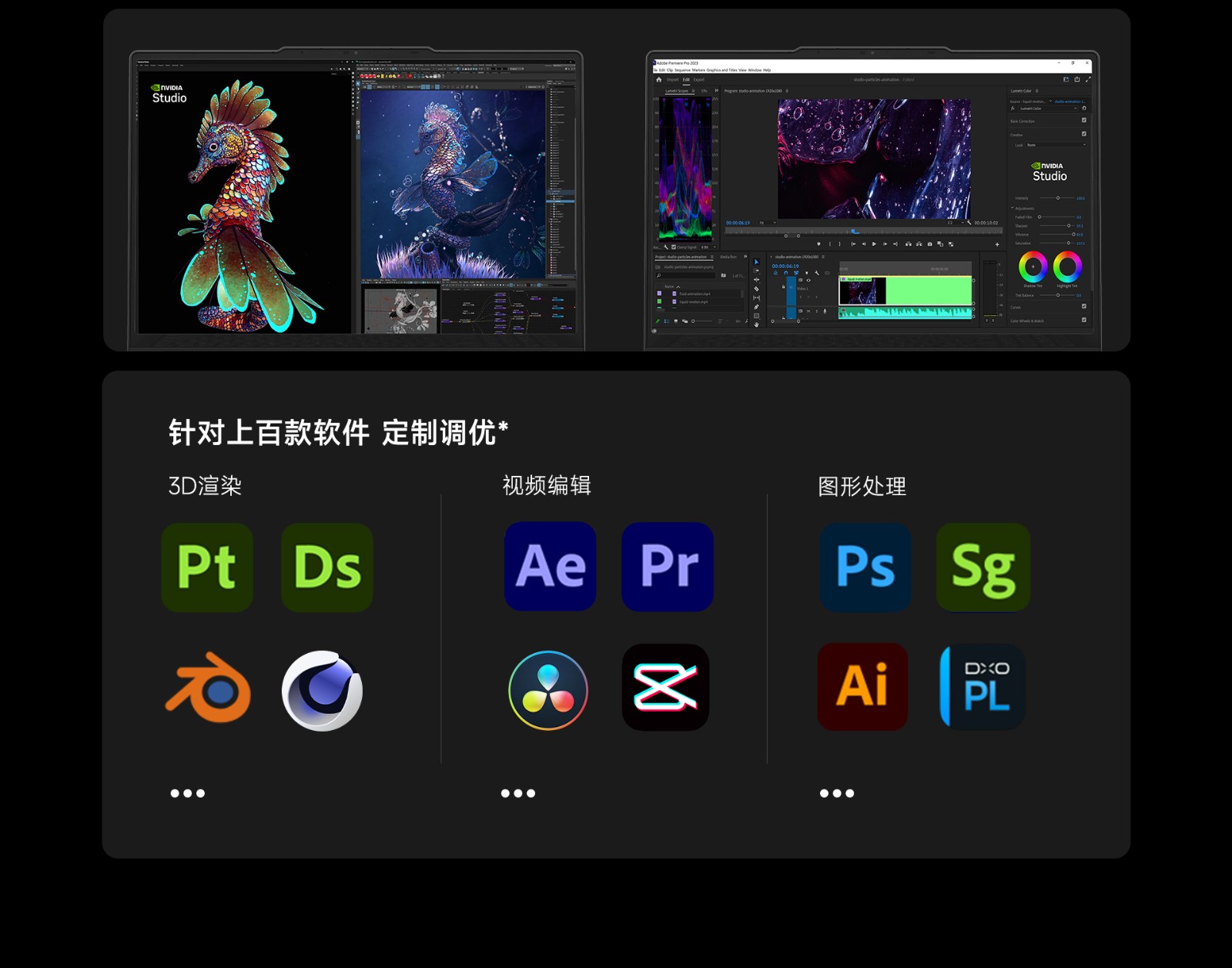The image size is (1232, 968).
Task: Open the Window menu in Premiere
Action: point(755,70)
